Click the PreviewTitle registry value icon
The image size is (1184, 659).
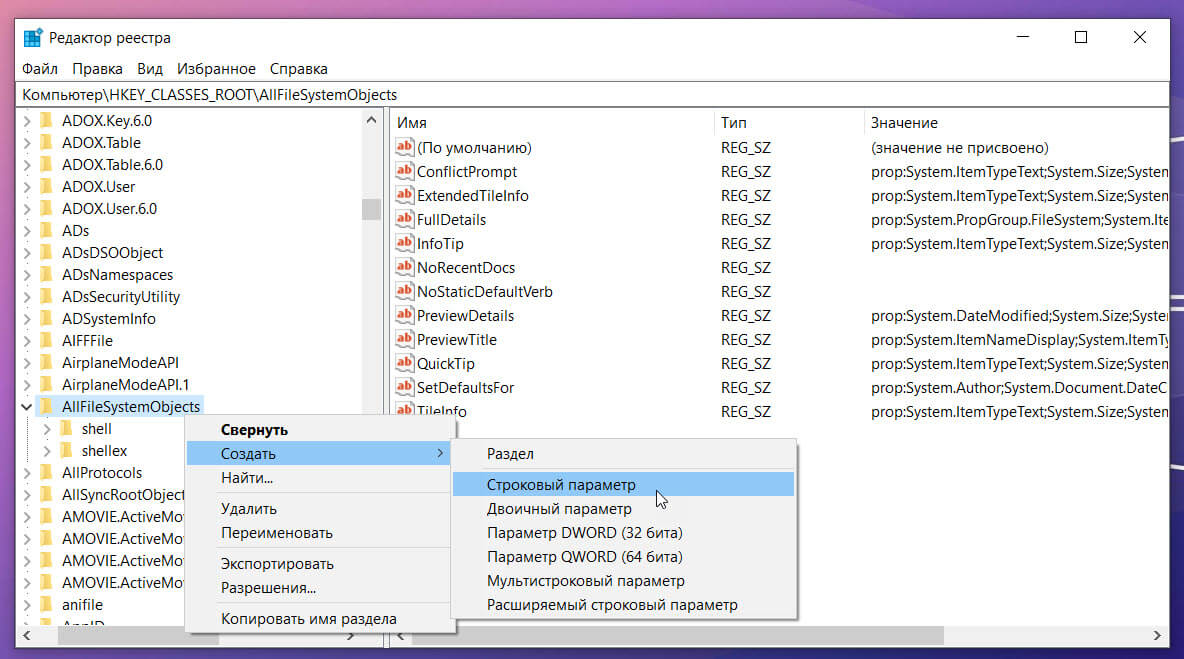(x=405, y=340)
